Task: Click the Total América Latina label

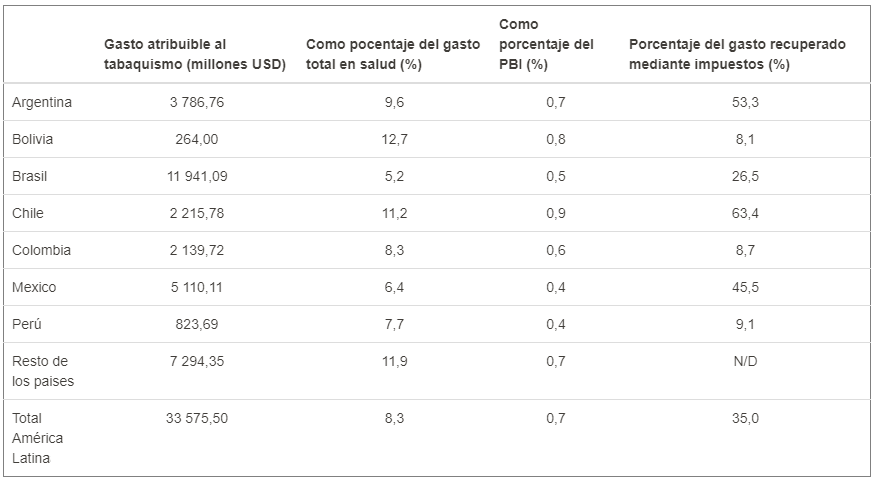Action: pos(38,437)
